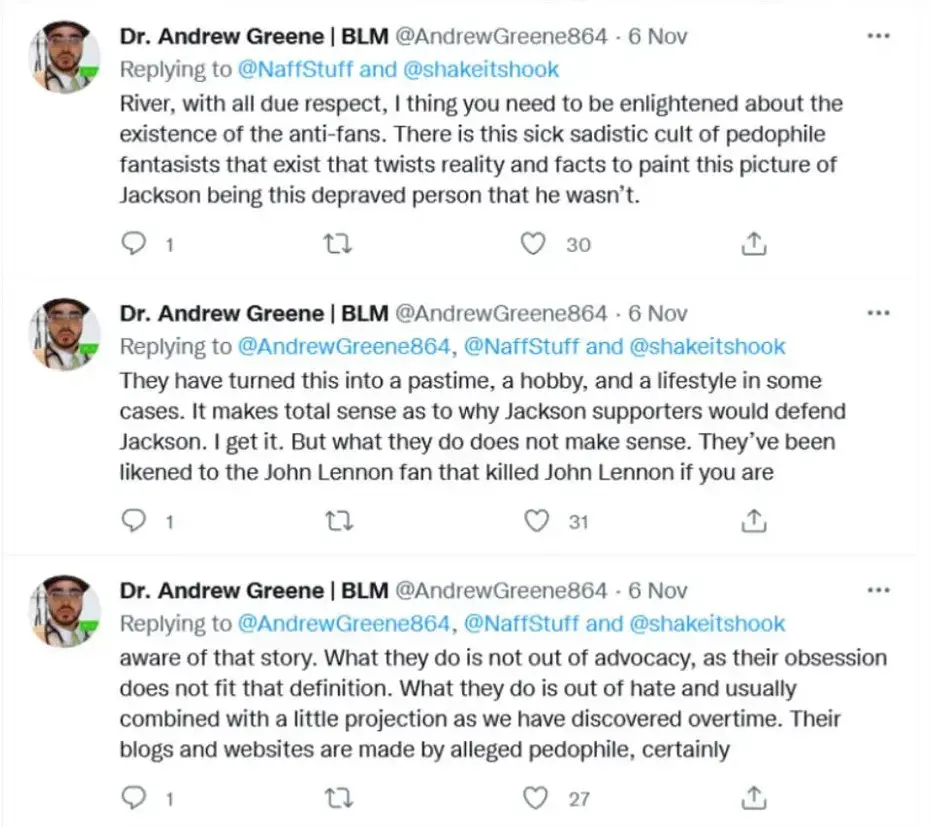This screenshot has width=930, height=827.
Task: Like the second tweet with 31 likes
Action: tap(537, 520)
